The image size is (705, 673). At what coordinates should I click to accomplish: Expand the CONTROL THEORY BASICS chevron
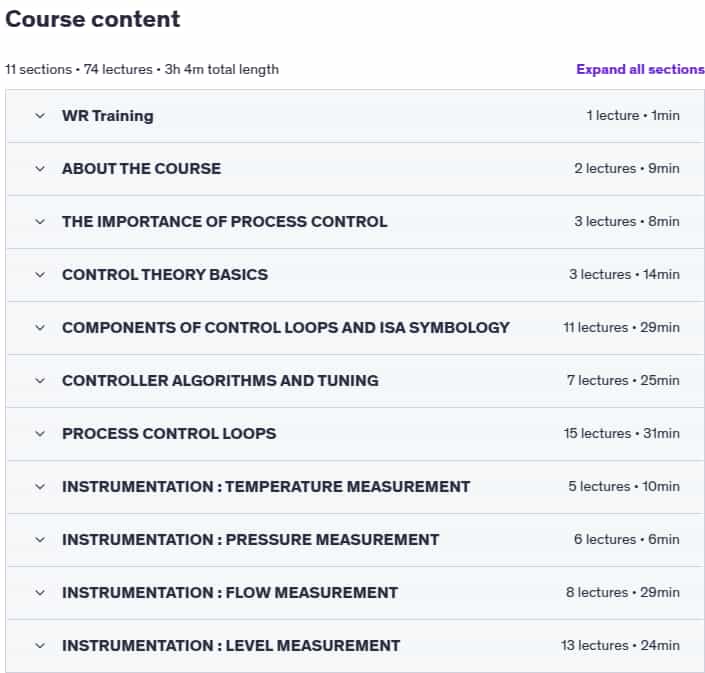pyautogui.click(x=40, y=275)
